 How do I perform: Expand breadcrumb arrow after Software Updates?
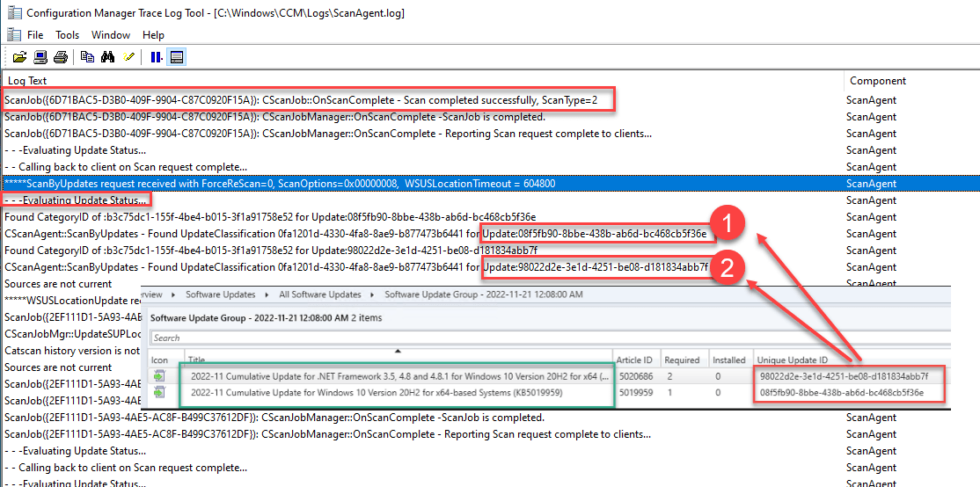pos(266,294)
